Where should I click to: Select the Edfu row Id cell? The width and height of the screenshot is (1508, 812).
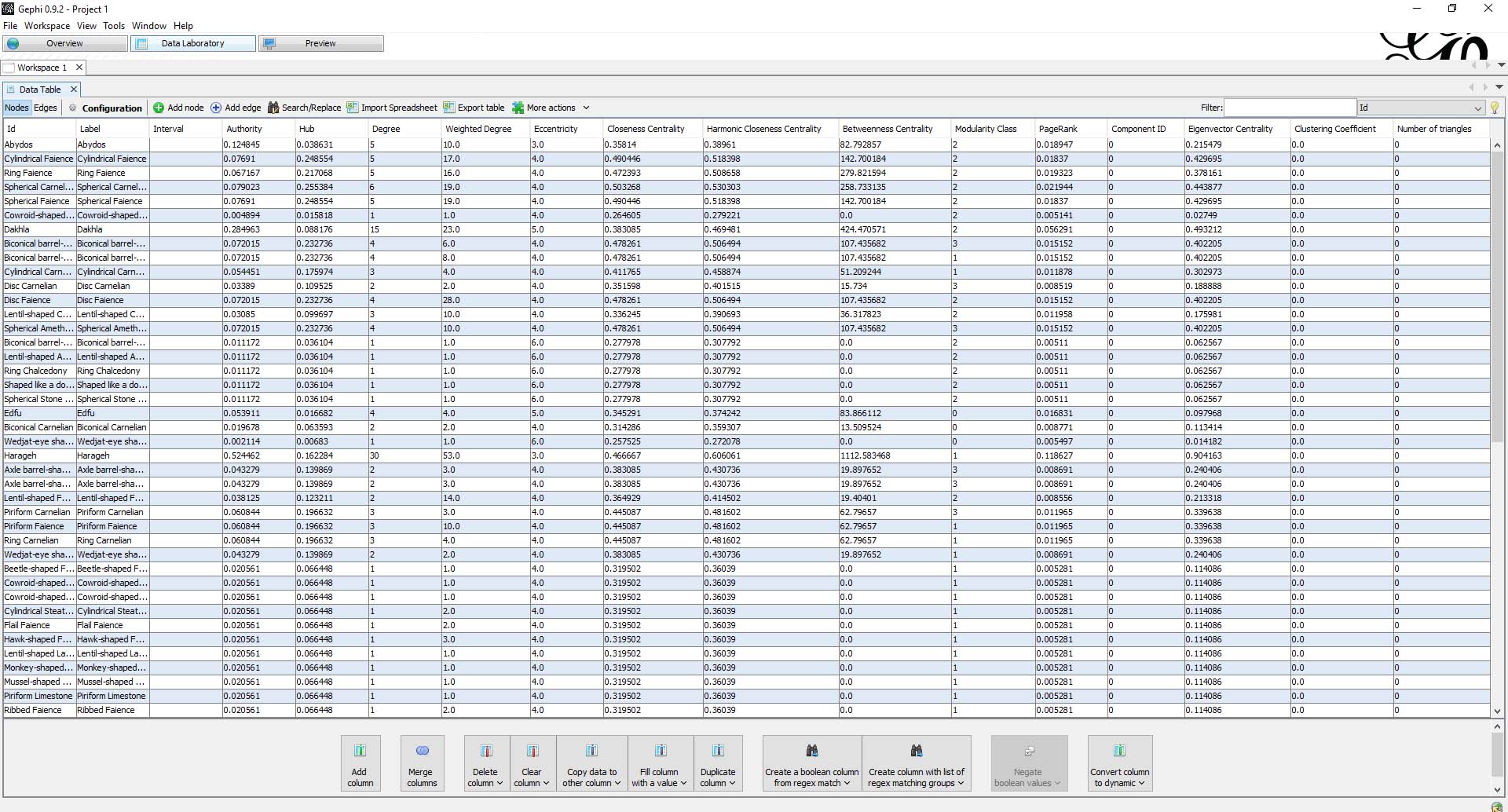(38, 413)
